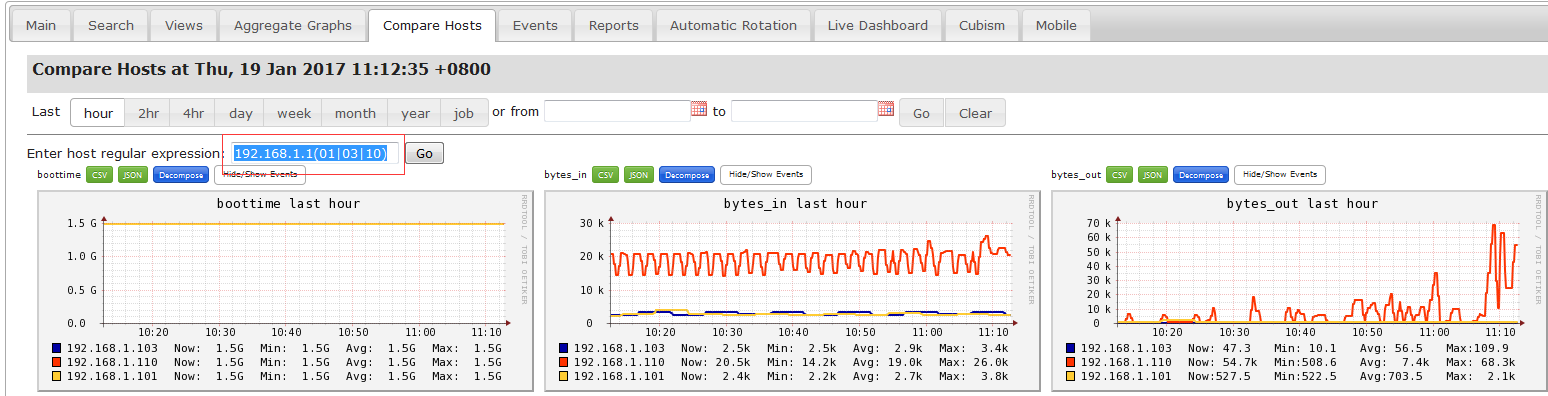Screen dimensions: 1548x396
Task: Open the Live Dashboard tab
Action: point(878,25)
